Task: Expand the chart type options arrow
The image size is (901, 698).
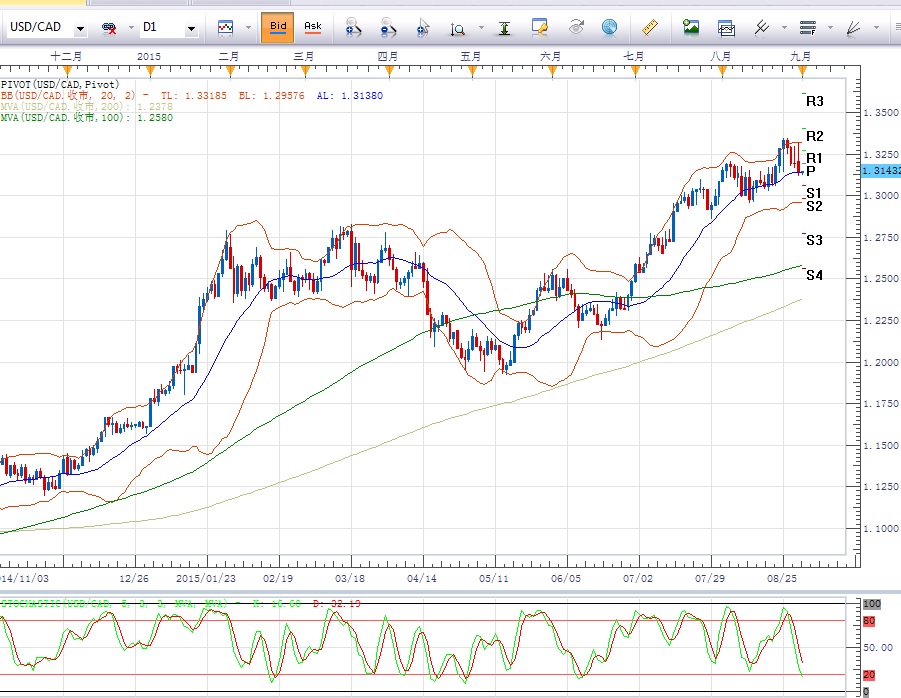Action: click(248, 28)
